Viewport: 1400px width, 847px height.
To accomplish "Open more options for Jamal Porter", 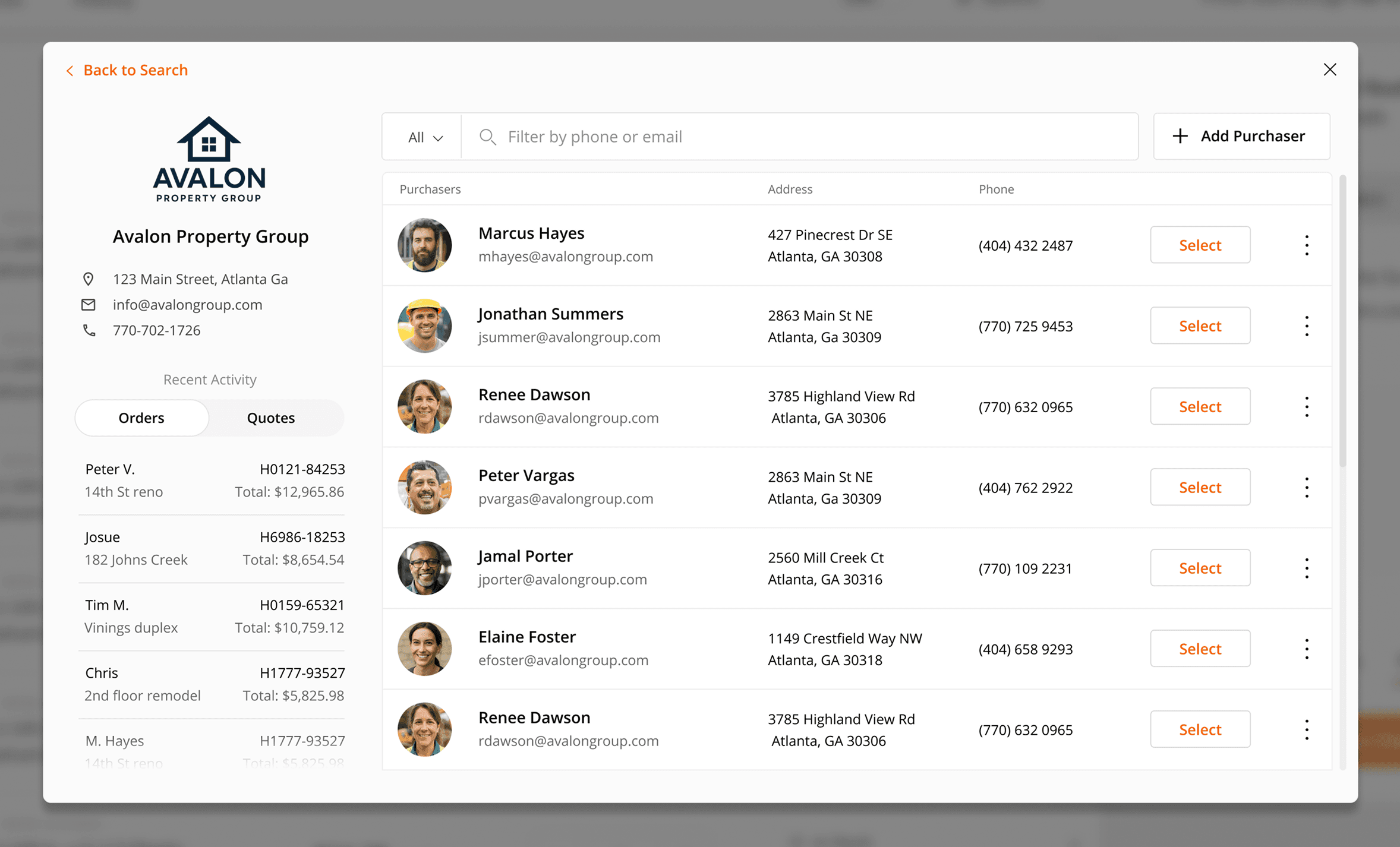I will point(1306,568).
